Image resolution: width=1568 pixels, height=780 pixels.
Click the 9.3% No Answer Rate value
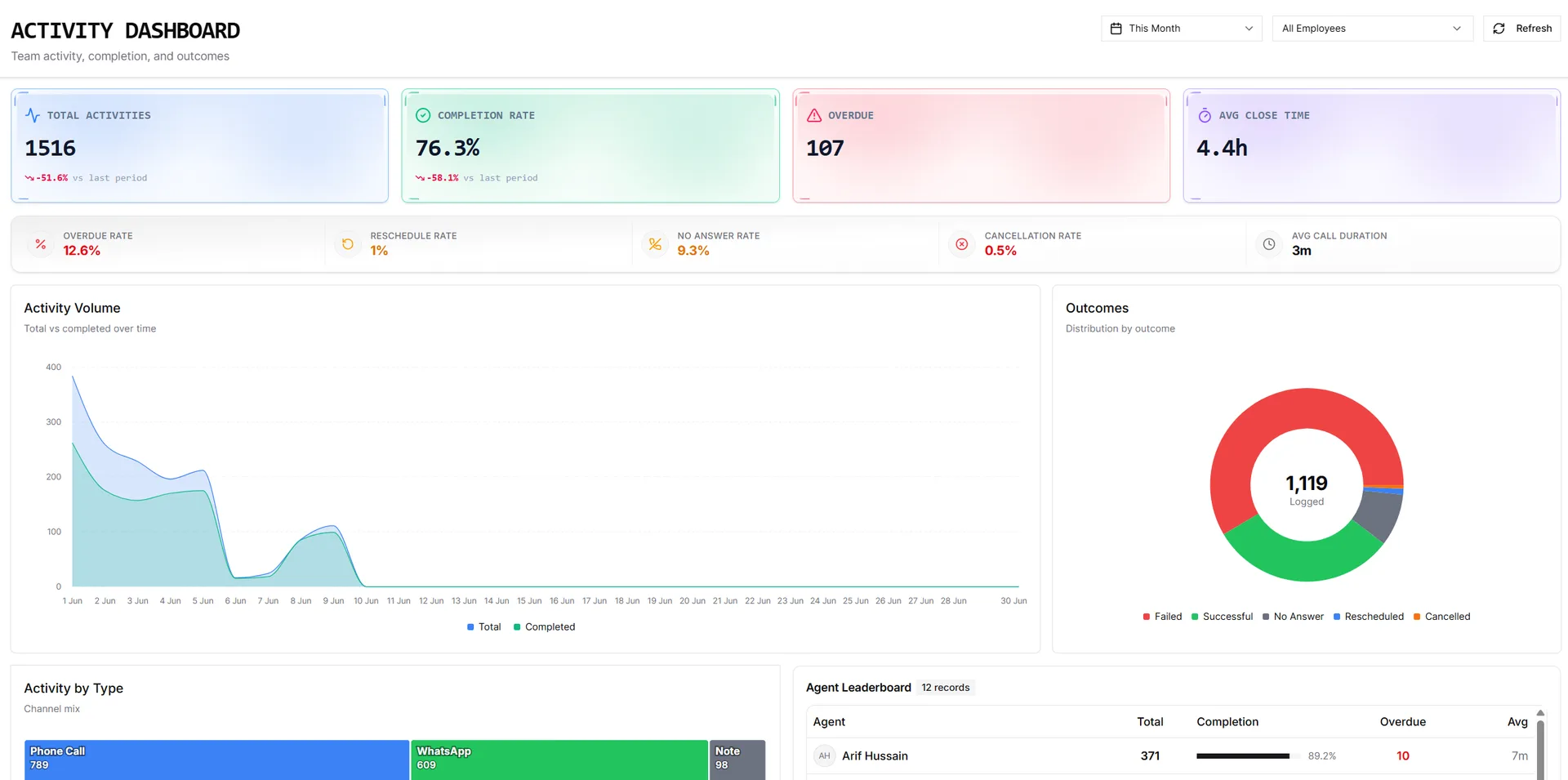[x=693, y=251]
